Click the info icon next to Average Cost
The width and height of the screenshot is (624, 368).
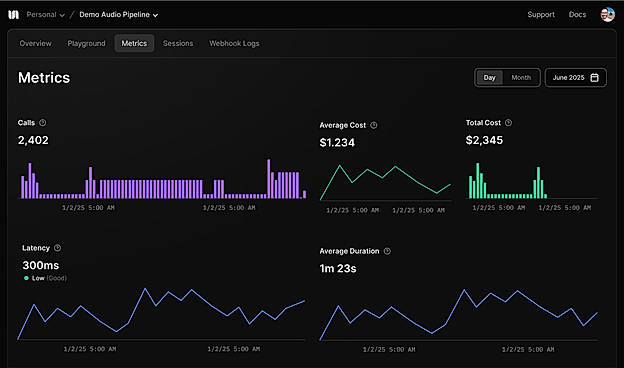pyautogui.click(x=374, y=125)
